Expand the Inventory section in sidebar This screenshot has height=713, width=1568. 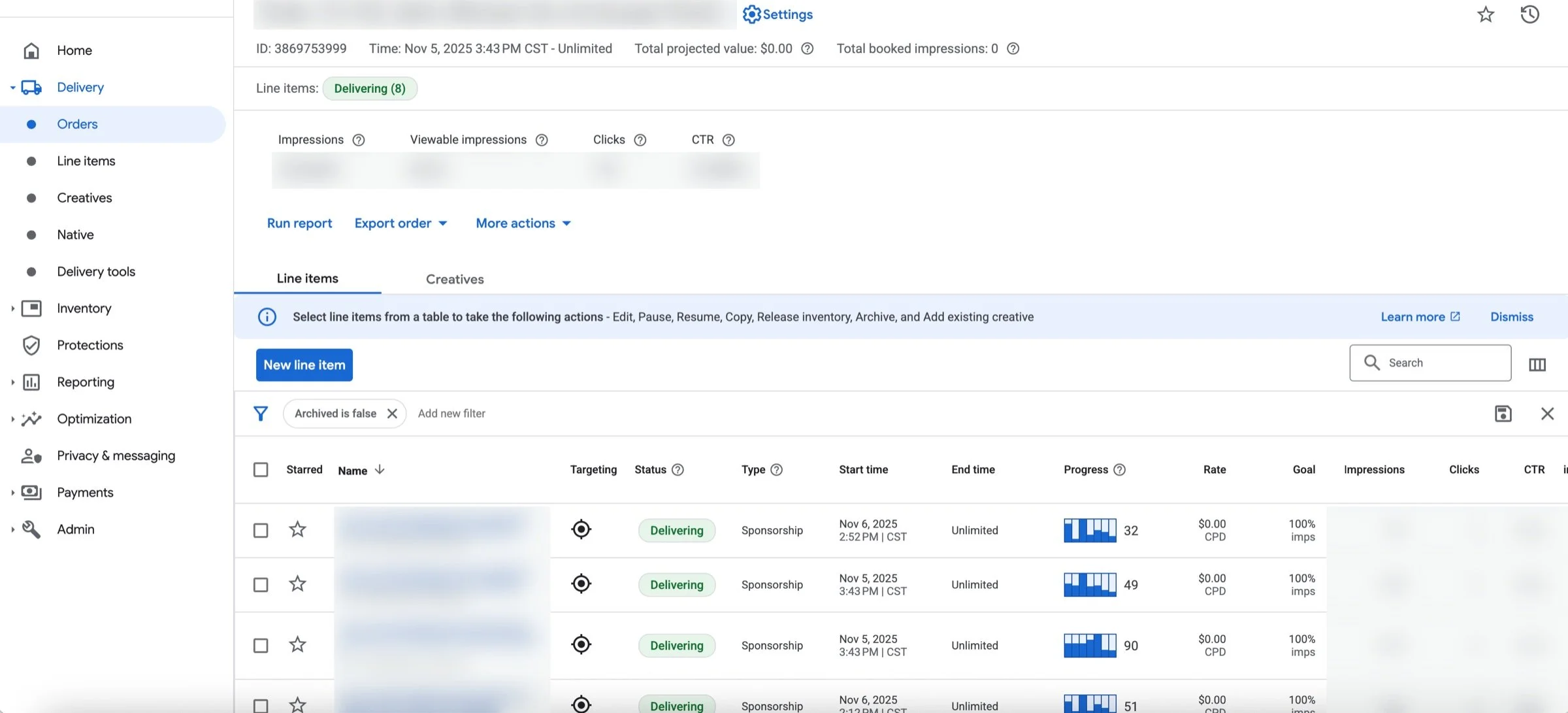(12, 308)
